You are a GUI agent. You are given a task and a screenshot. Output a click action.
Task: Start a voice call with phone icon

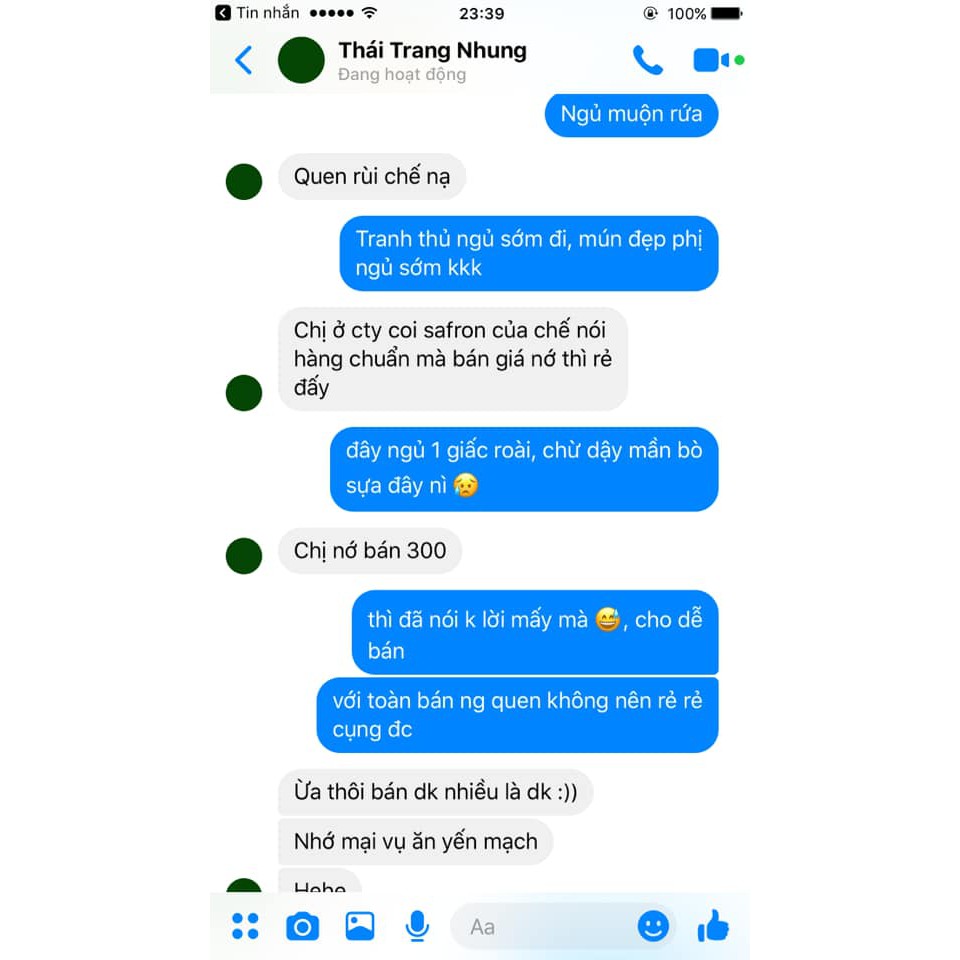click(648, 60)
